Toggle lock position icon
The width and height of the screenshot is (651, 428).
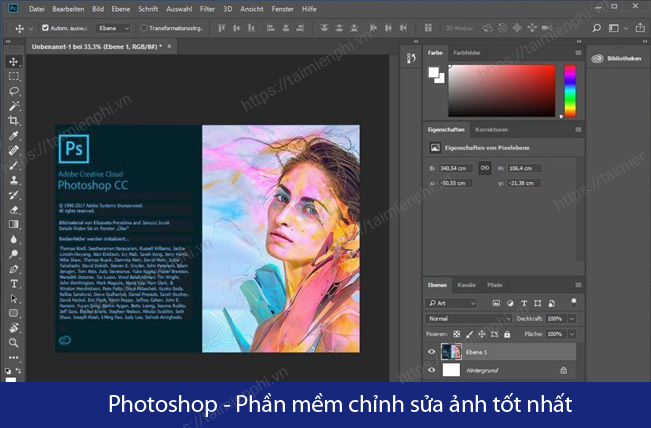coord(482,334)
